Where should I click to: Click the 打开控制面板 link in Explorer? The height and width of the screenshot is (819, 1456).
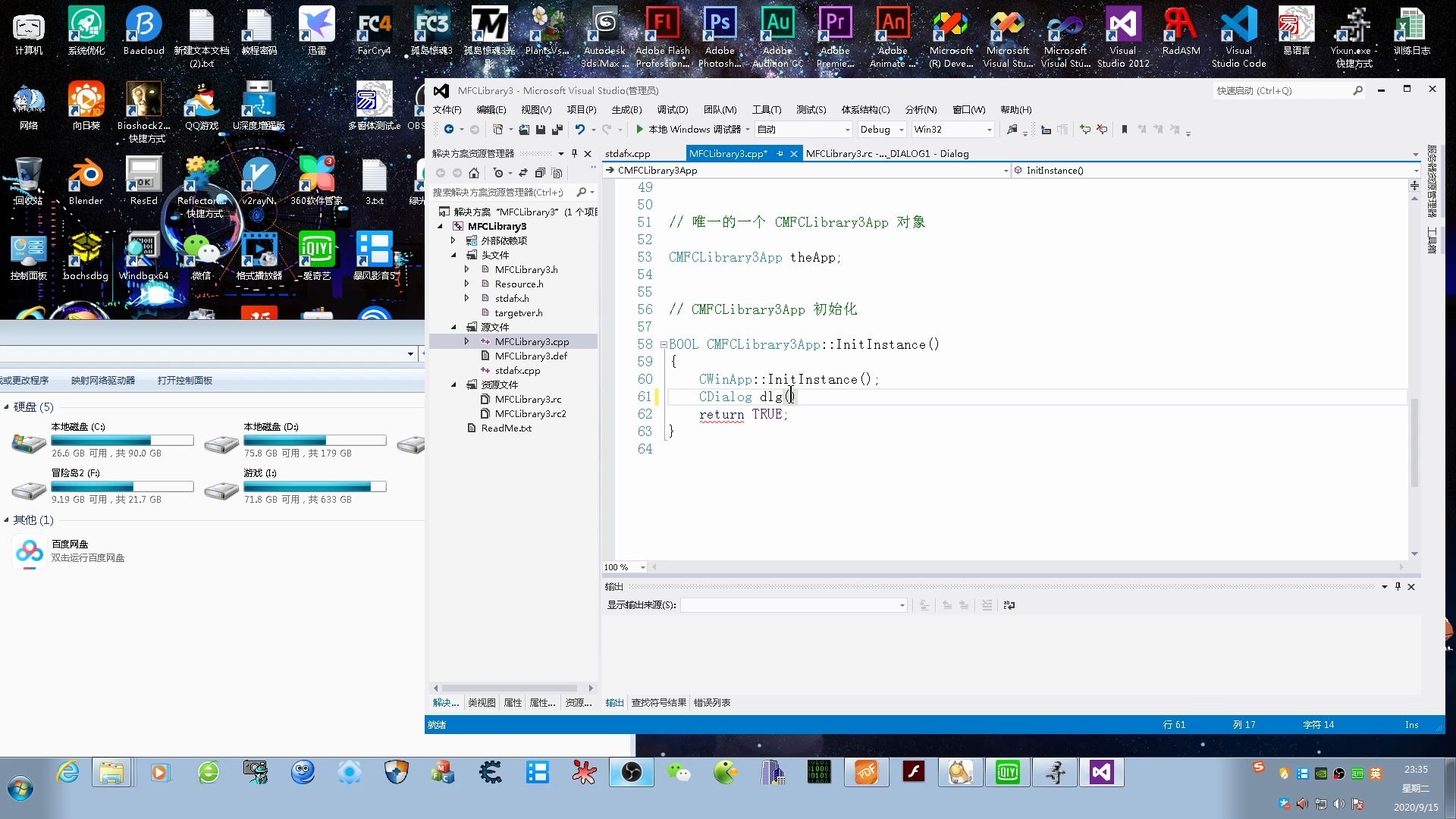[184, 381]
